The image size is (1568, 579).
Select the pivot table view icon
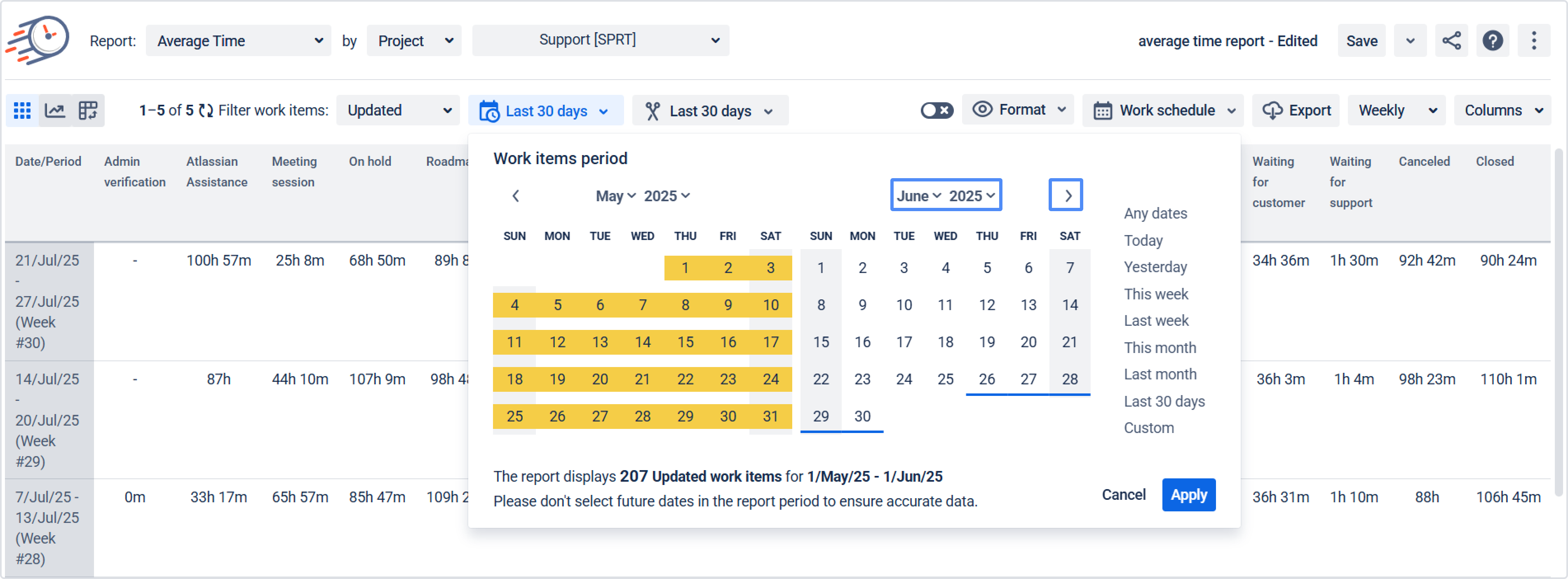pyautogui.click(x=88, y=110)
